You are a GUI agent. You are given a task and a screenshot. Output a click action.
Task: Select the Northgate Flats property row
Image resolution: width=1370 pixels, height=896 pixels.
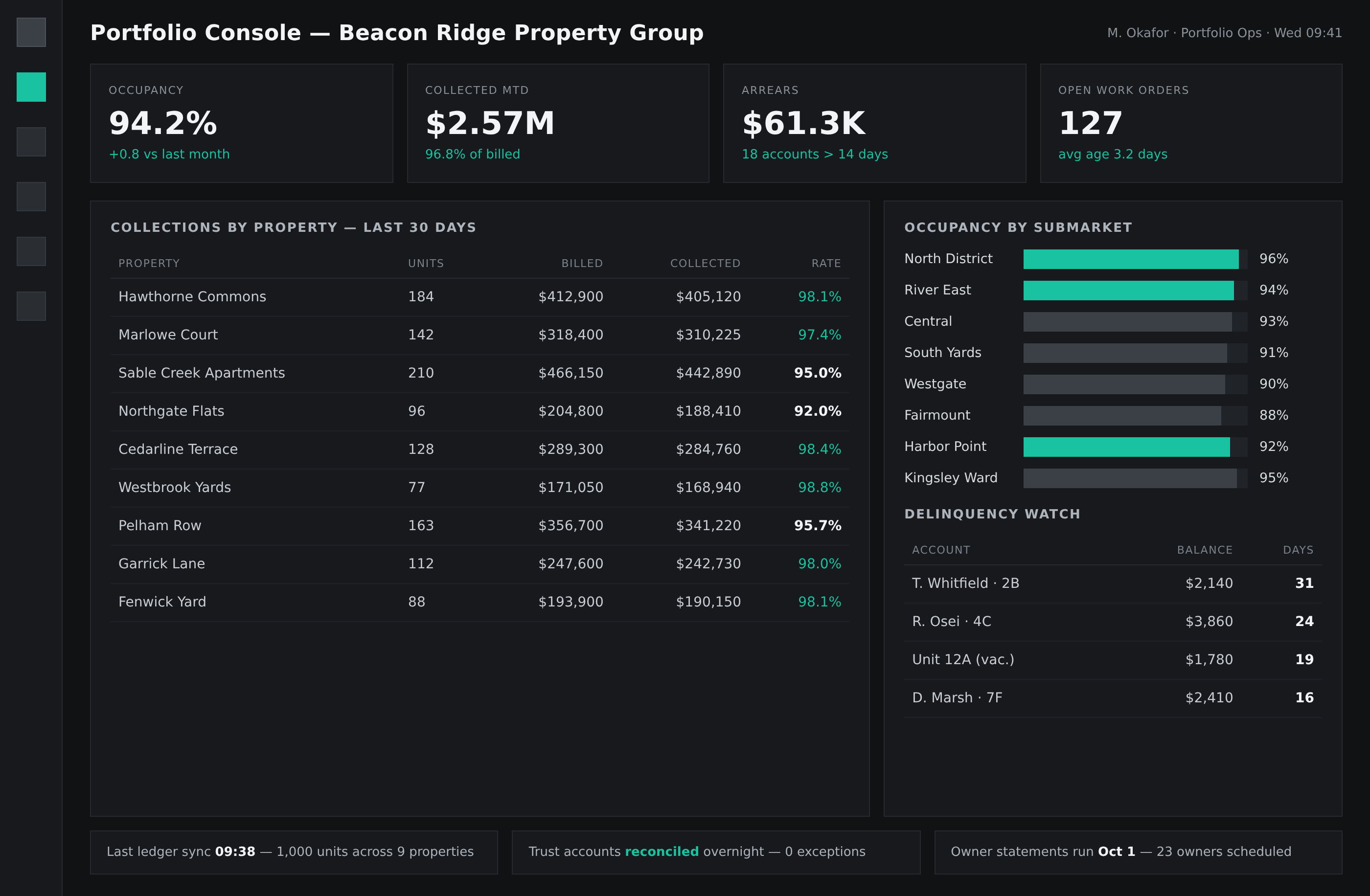point(479,411)
